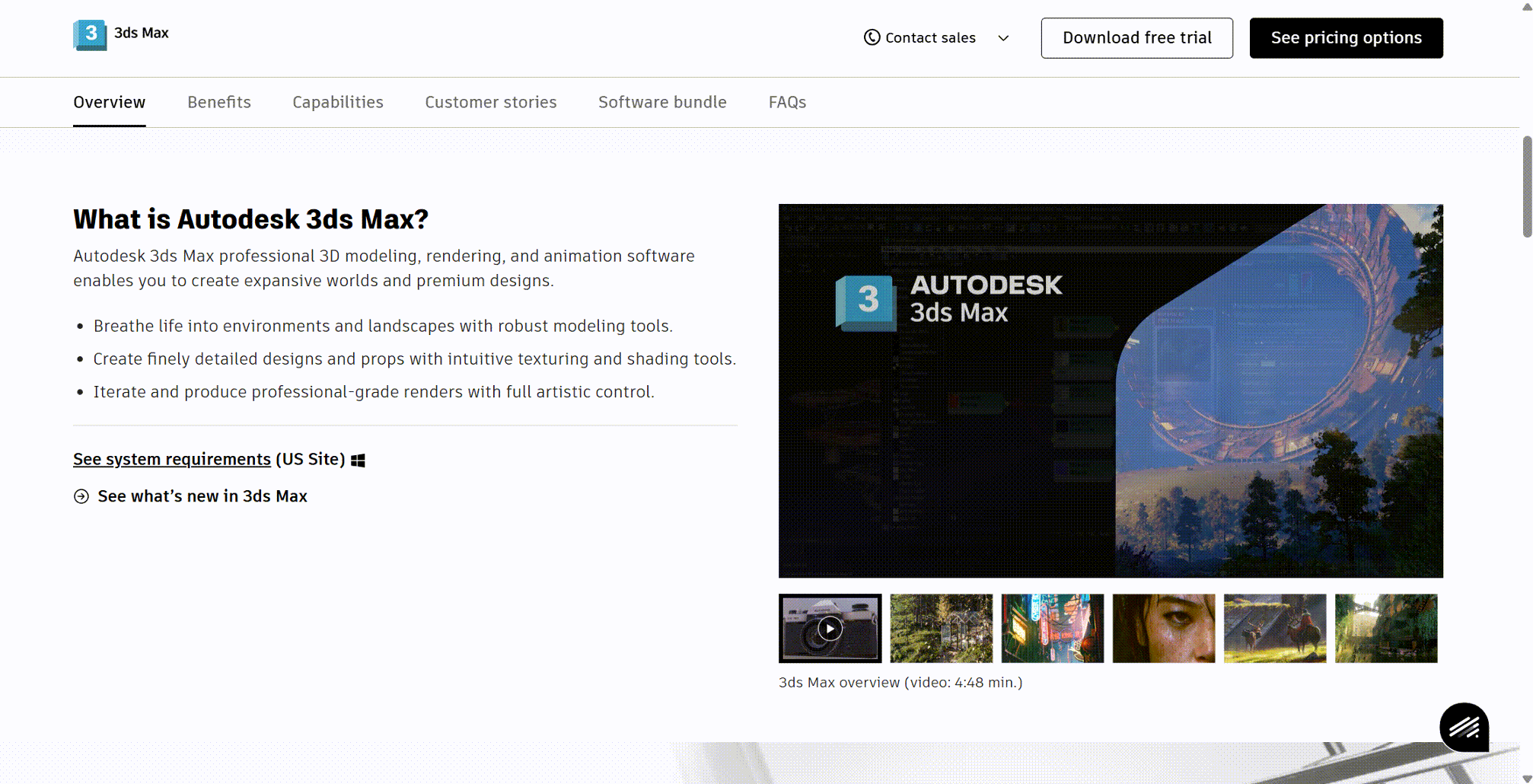Click the vertical page scrollbar thumb
Viewport: 1533px width, 784px height.
click(1526, 186)
